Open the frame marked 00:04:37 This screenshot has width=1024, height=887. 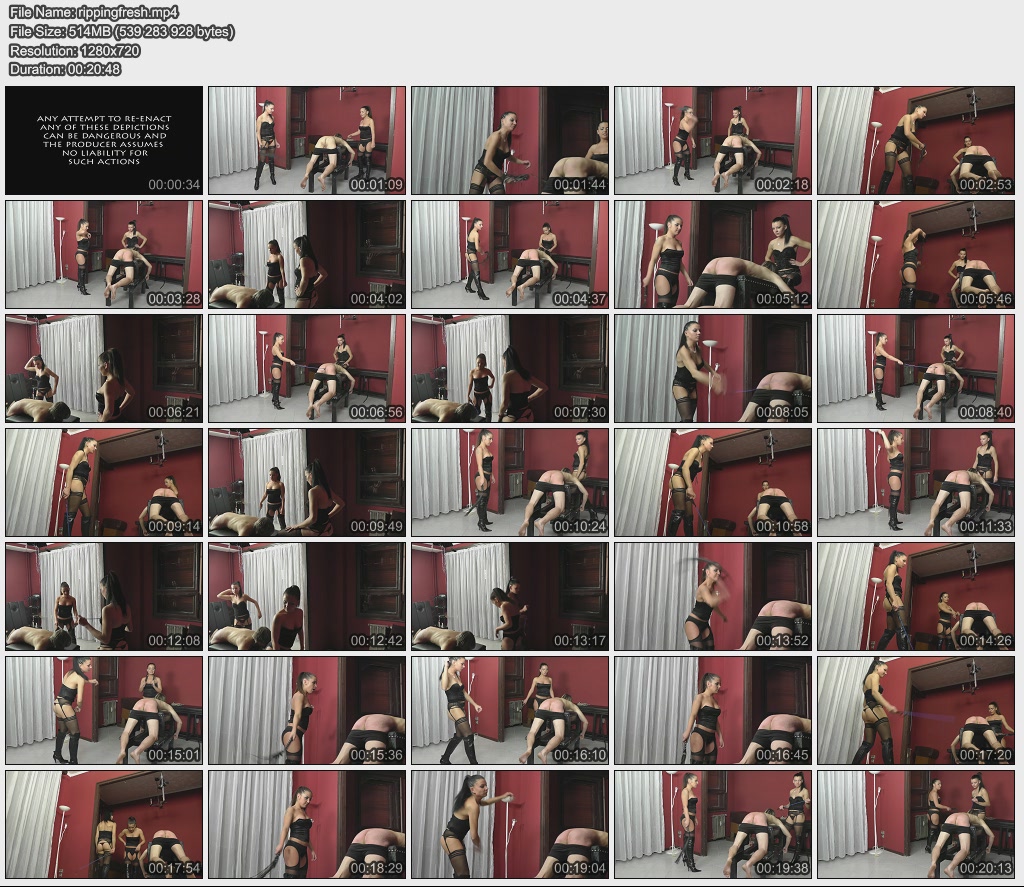(x=510, y=254)
